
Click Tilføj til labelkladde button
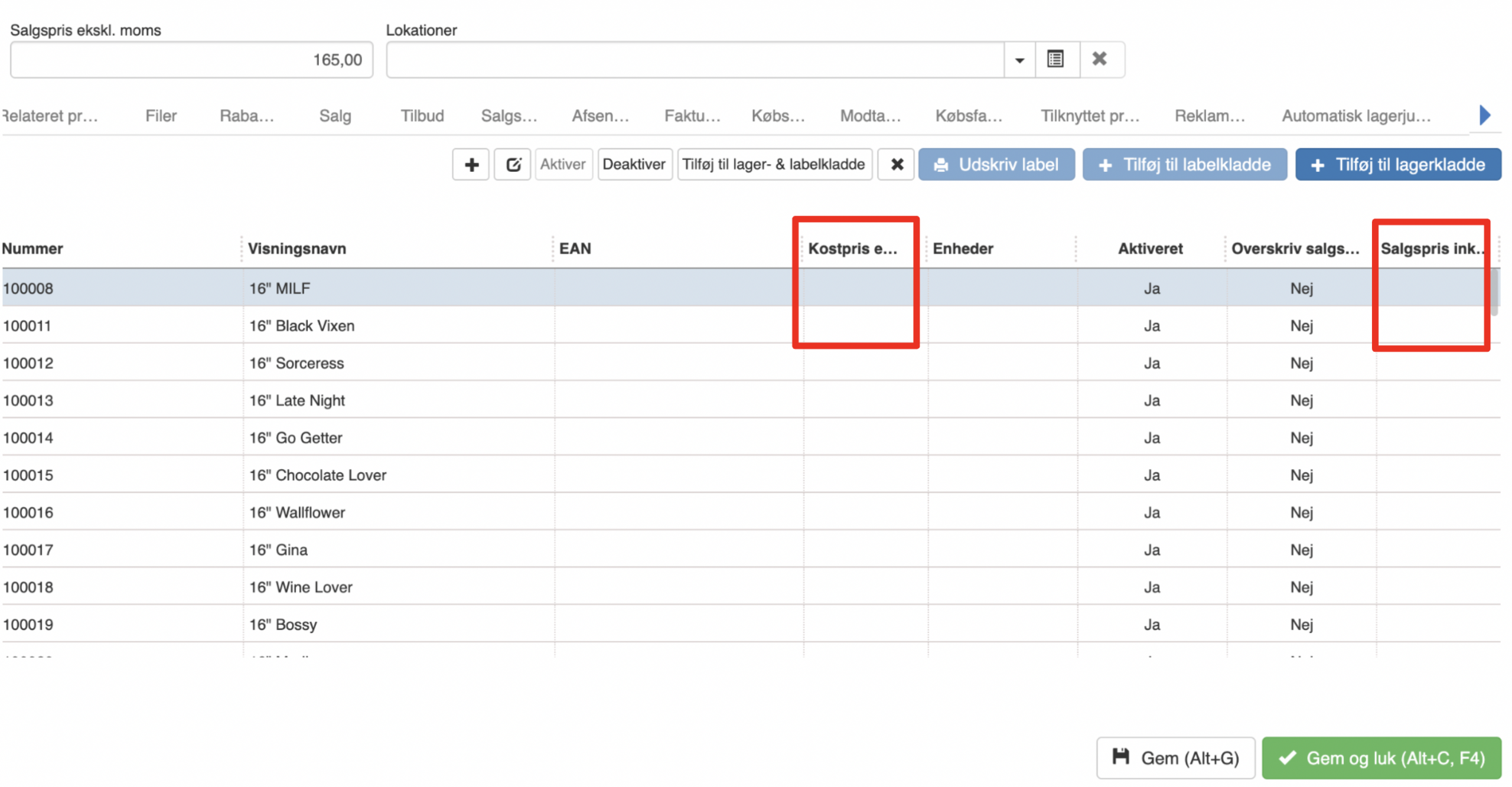[x=1184, y=164]
